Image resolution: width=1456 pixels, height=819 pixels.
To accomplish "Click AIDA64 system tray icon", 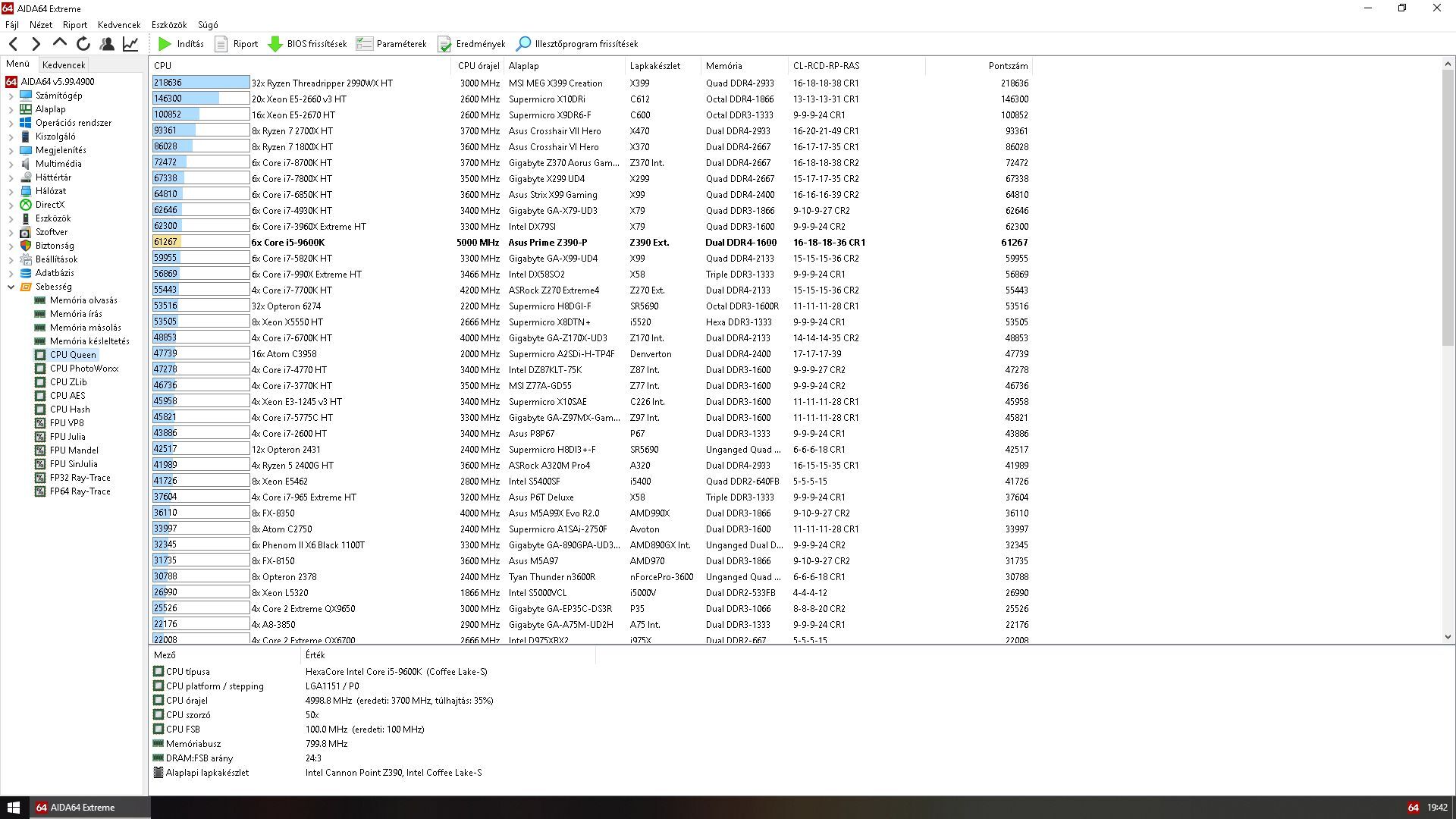I will click(x=1413, y=808).
